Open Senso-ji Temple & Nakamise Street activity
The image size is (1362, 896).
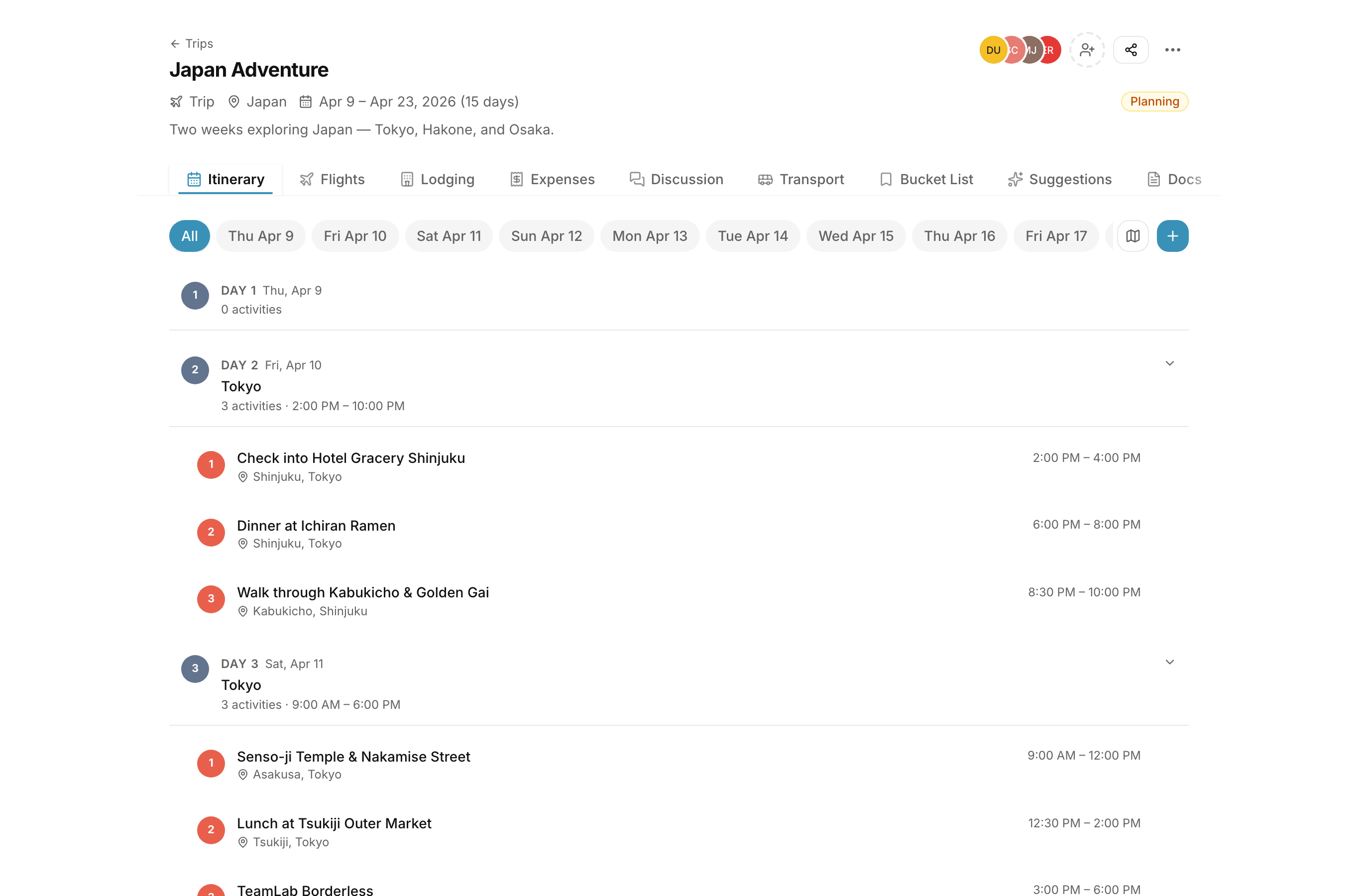coord(353,757)
